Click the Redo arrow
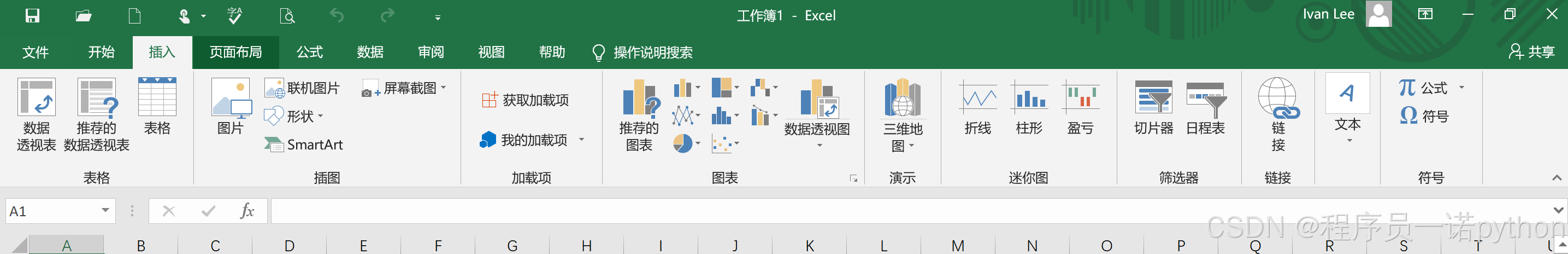Screen dimensions: 1568x254 pyautogui.click(x=387, y=15)
